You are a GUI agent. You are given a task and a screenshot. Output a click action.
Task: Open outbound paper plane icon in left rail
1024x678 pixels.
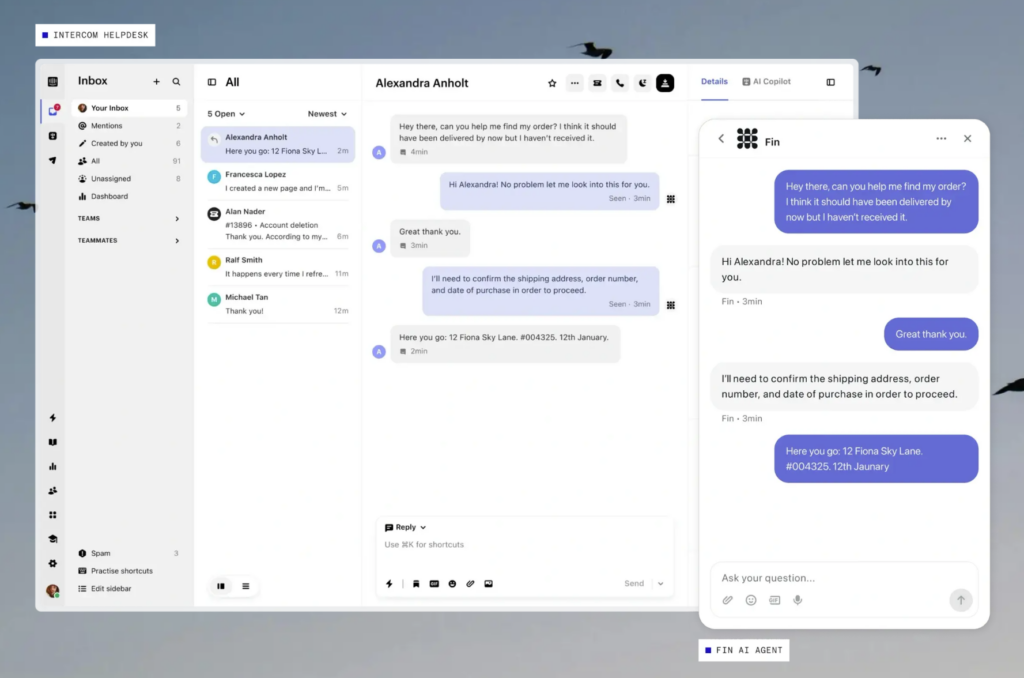(53, 160)
